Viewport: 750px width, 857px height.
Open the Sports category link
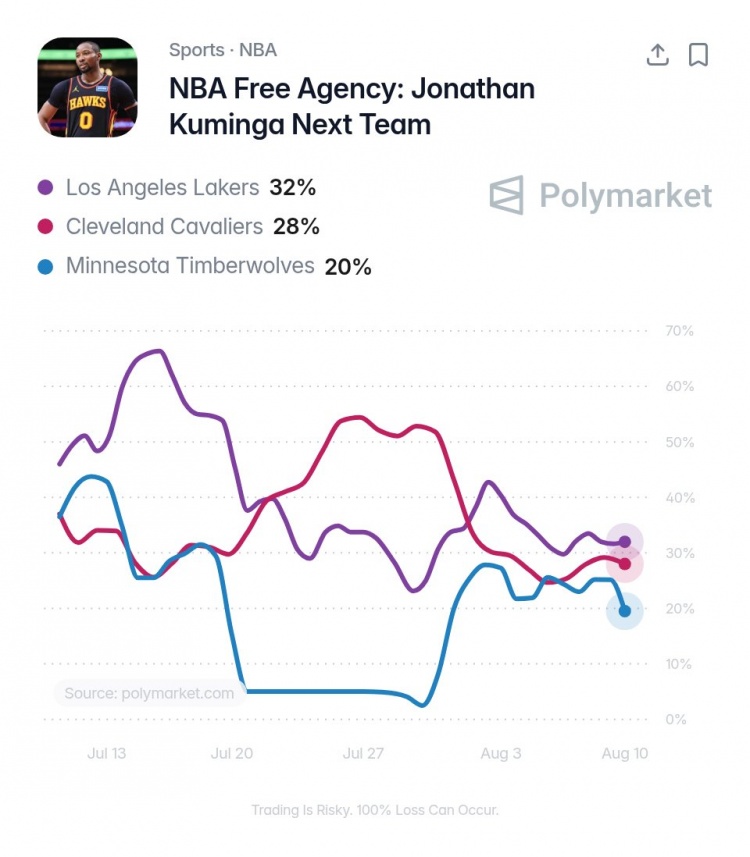pos(197,50)
